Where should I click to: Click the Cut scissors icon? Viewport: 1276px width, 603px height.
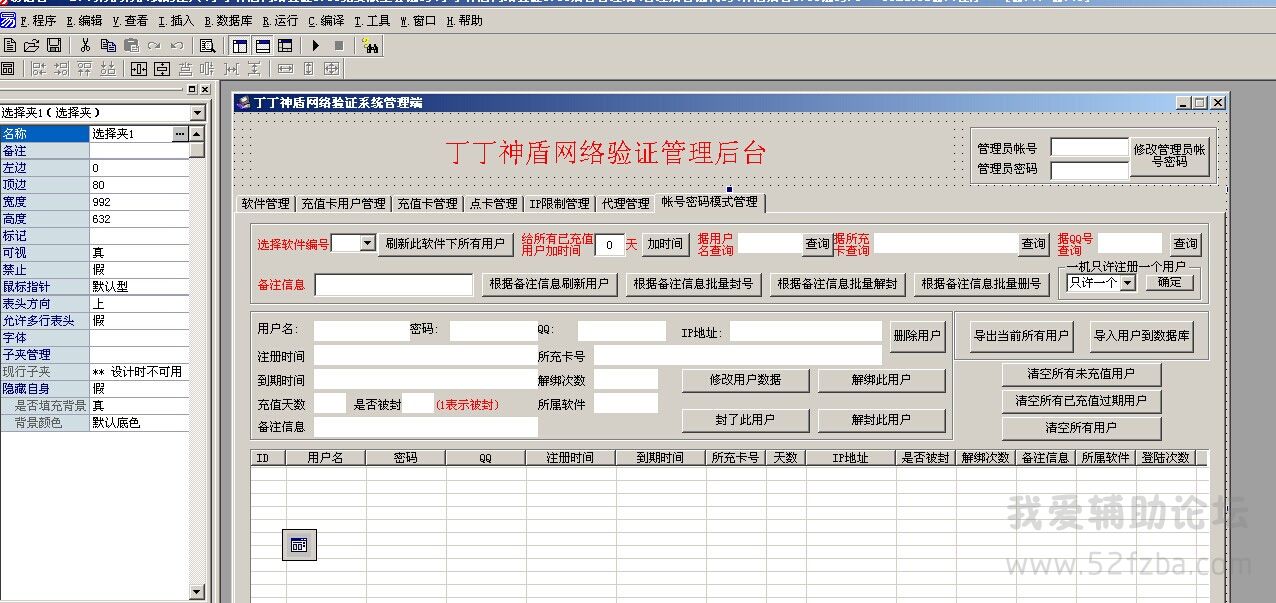tap(85, 45)
